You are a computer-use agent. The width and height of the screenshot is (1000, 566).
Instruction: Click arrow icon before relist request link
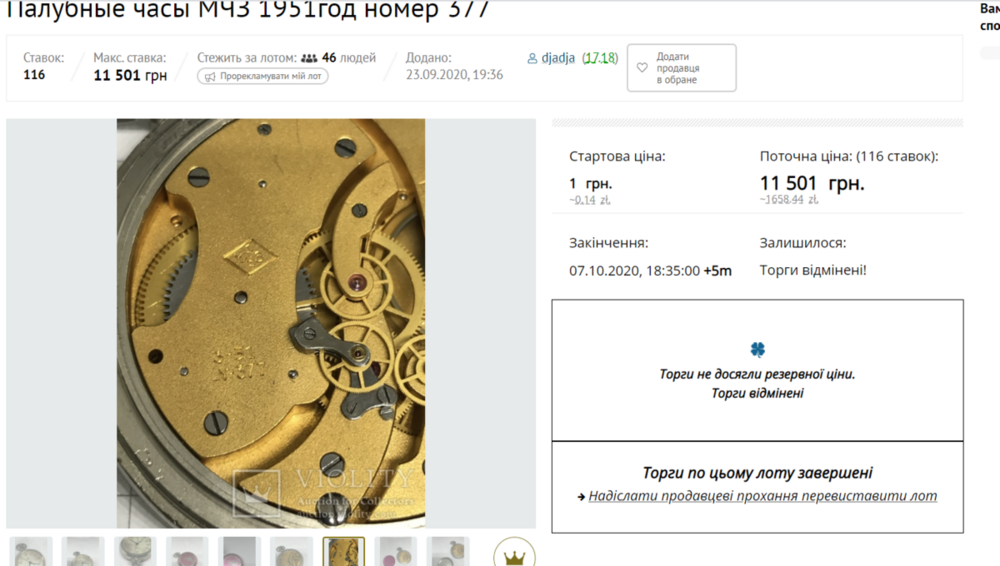coord(581,496)
